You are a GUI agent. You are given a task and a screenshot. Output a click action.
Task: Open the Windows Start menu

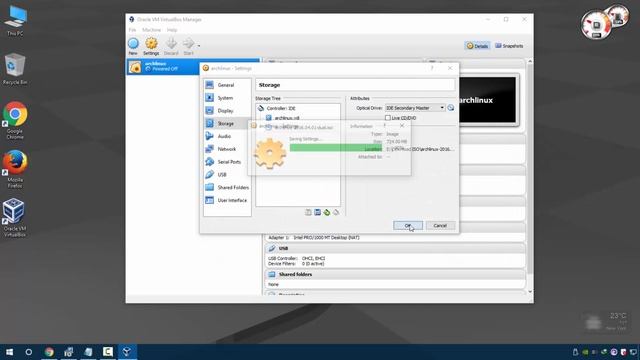9,352
